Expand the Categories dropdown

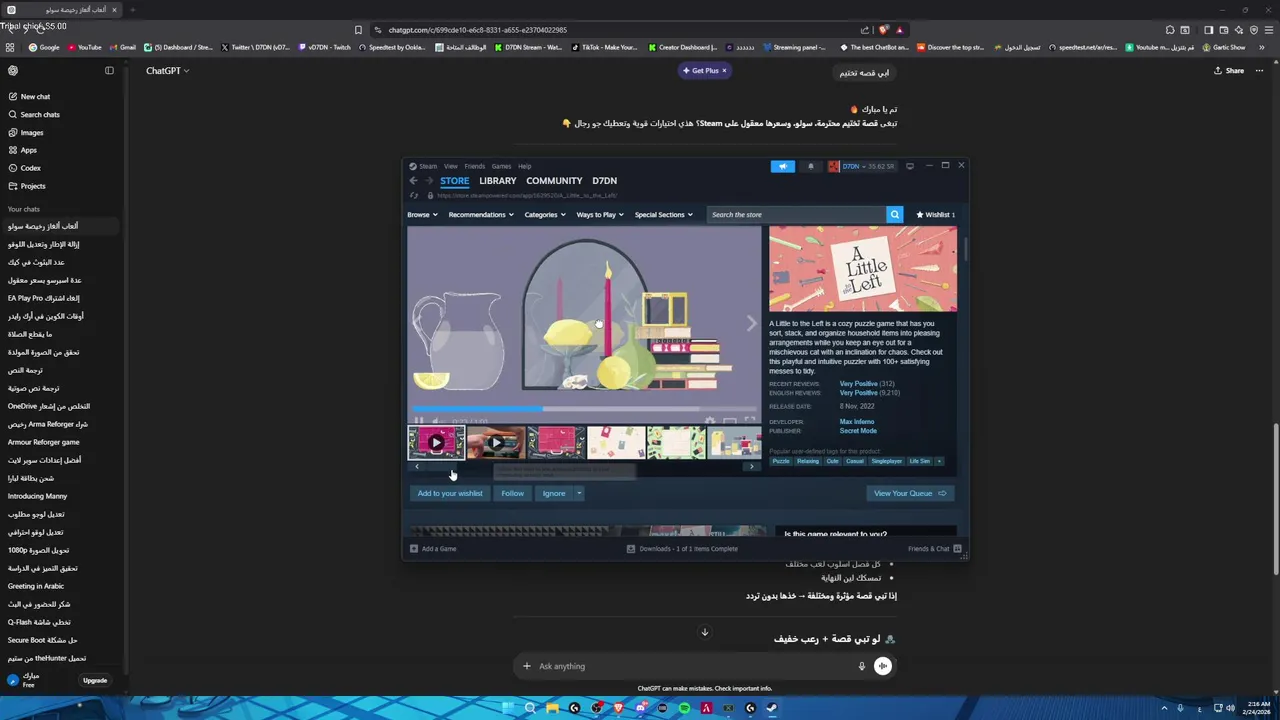point(545,214)
